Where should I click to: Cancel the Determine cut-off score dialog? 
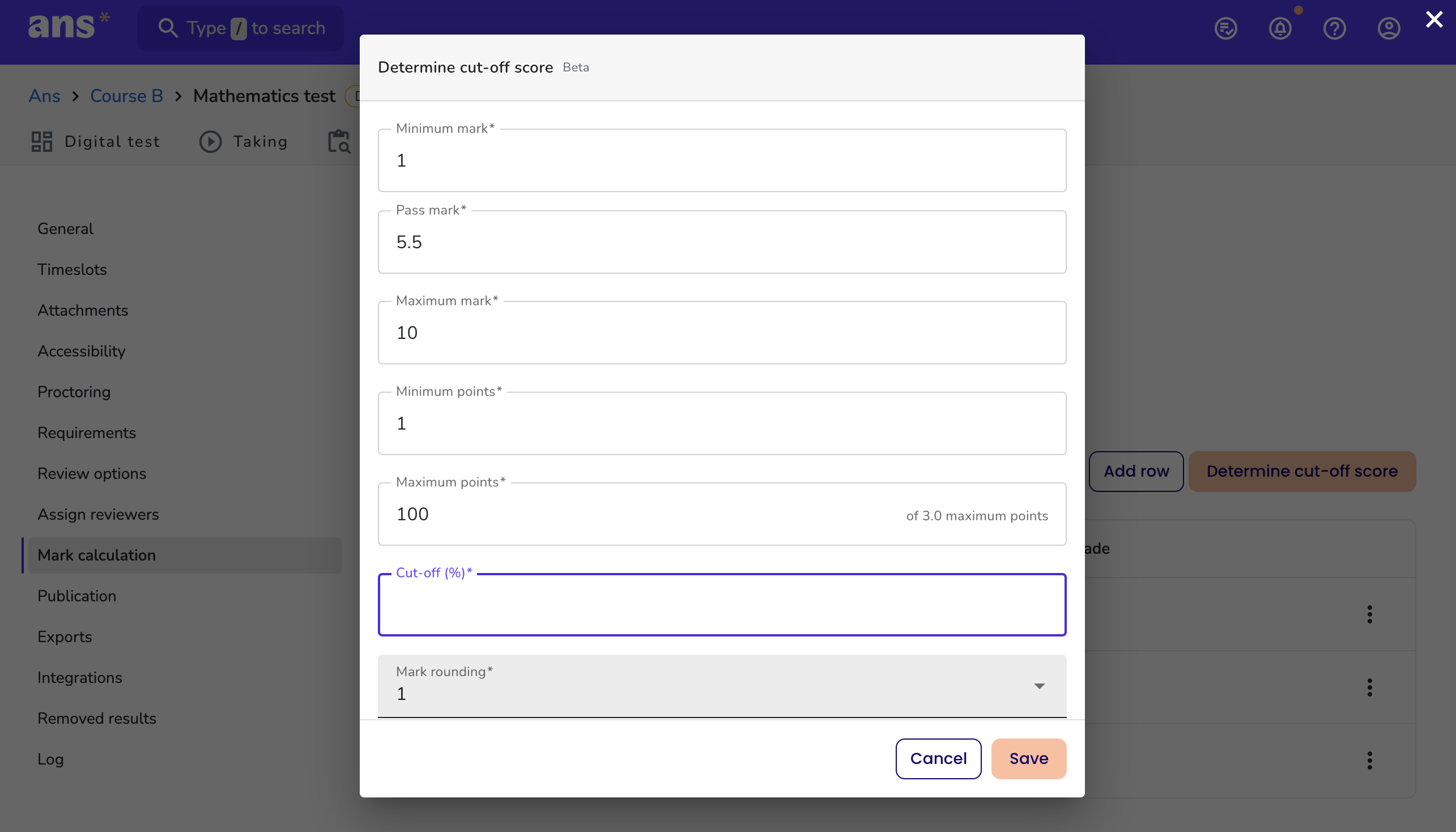pyautogui.click(x=938, y=758)
